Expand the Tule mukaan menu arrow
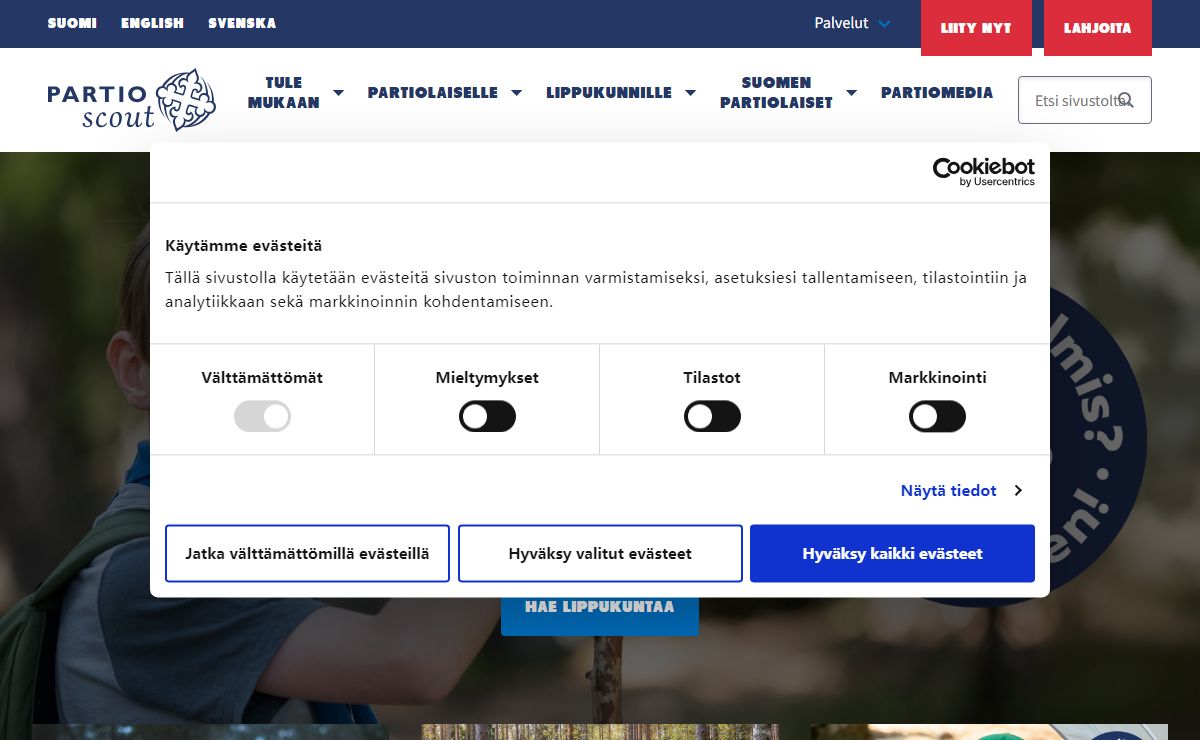 (x=338, y=92)
